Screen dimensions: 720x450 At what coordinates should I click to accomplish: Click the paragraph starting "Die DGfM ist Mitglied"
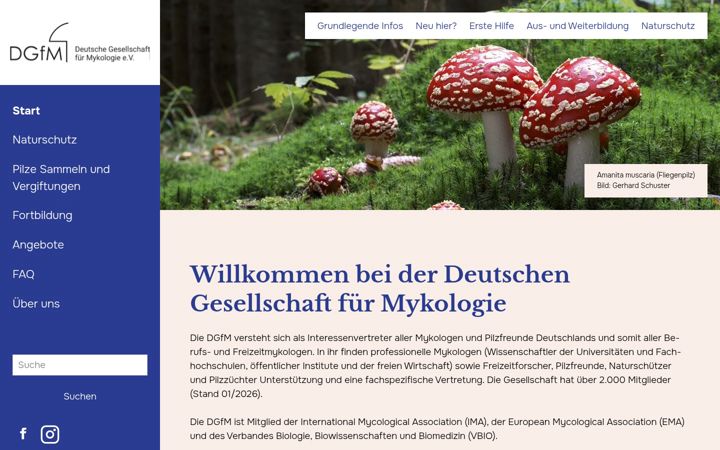click(437, 428)
